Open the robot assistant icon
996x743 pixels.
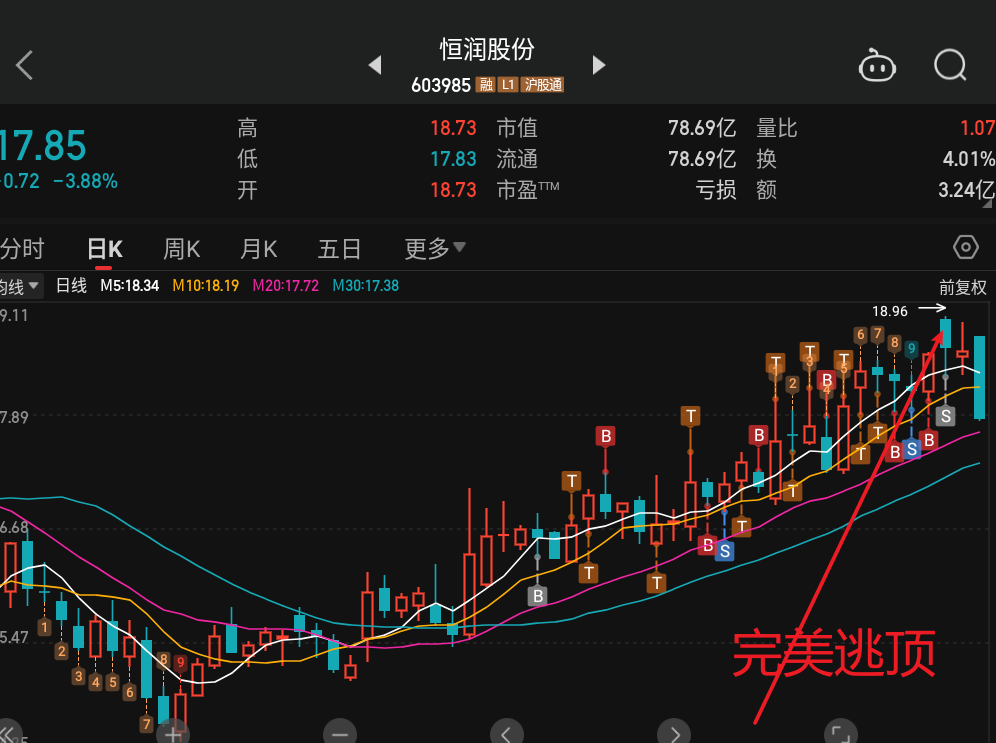pos(877,65)
